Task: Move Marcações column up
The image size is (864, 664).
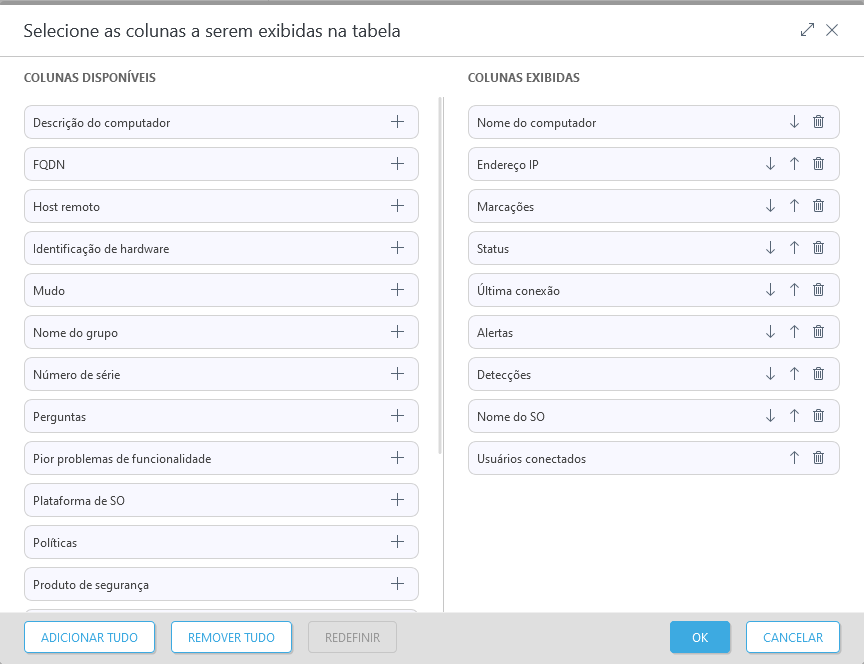Action: pos(794,206)
